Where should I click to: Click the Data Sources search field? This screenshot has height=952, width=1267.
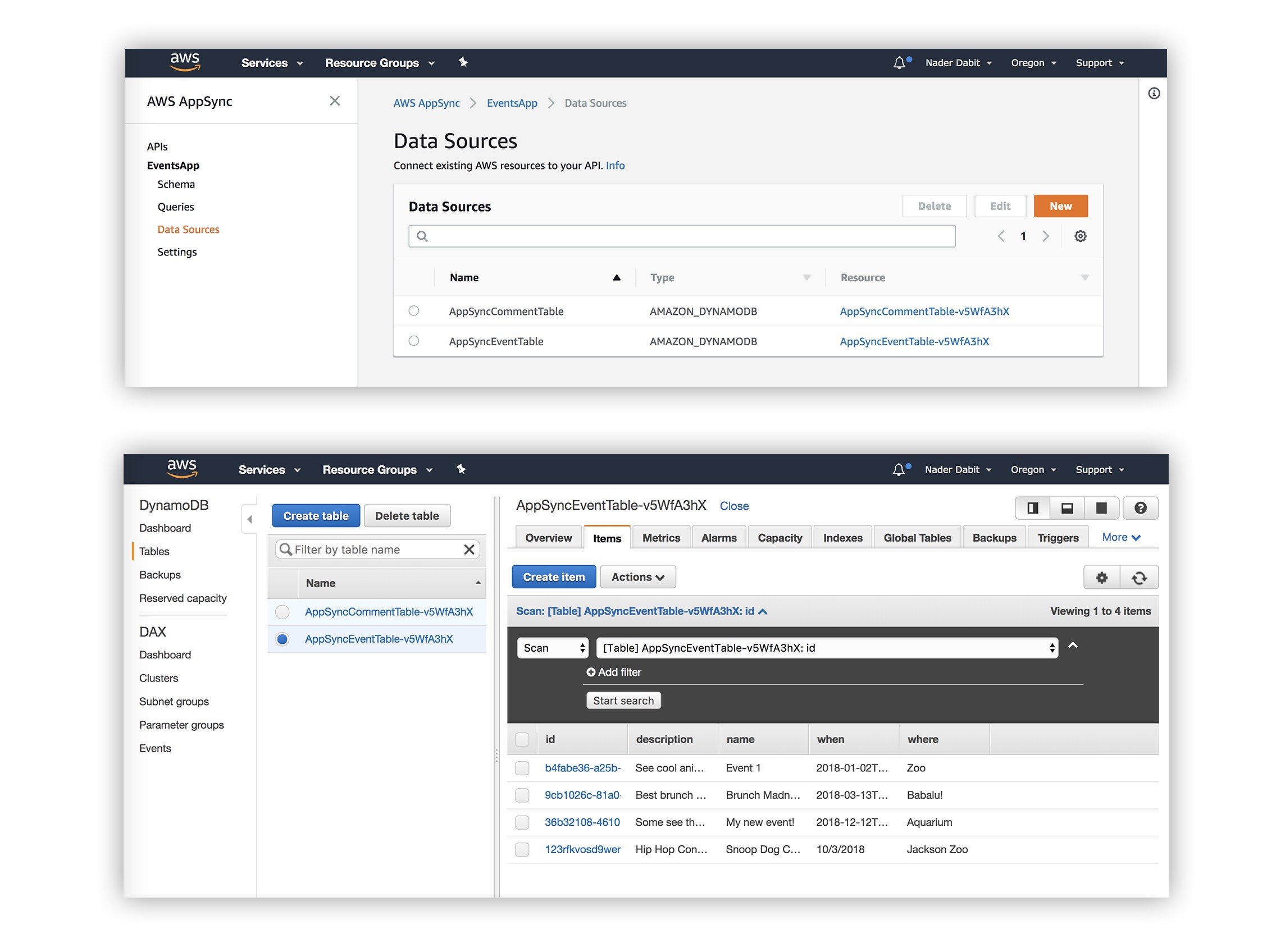pos(682,236)
